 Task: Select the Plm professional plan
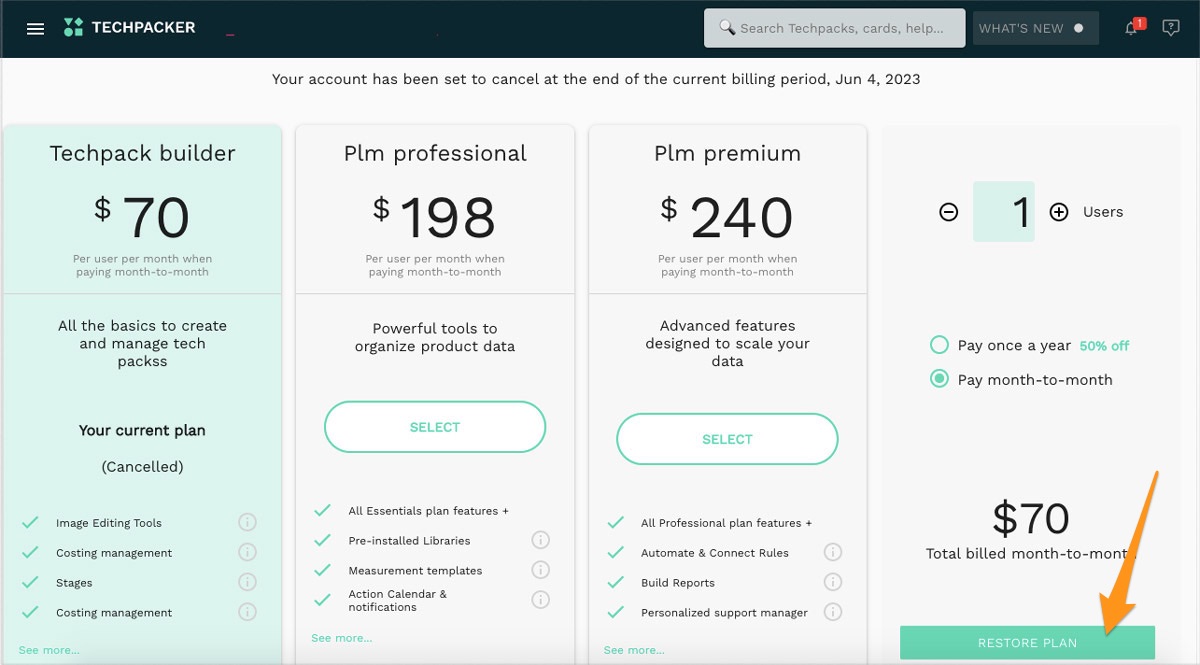435,427
